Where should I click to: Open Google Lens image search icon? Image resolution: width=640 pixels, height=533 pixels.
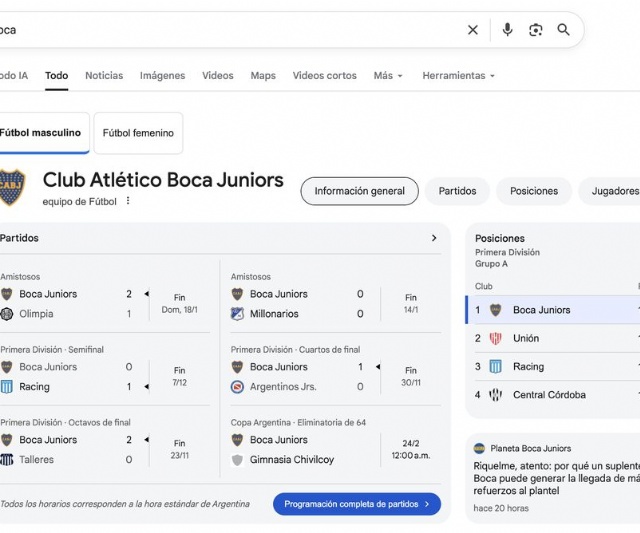pyautogui.click(x=536, y=30)
